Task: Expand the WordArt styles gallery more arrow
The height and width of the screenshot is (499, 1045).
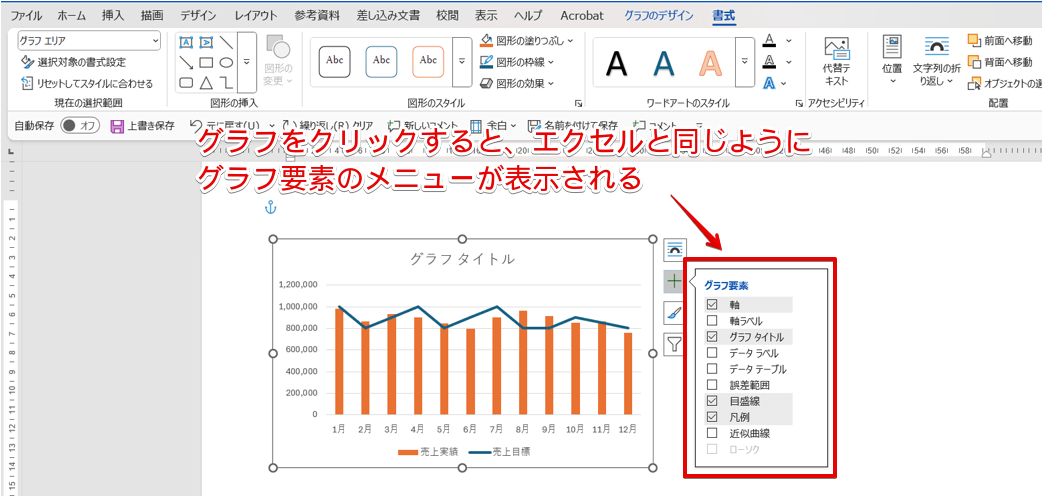Action: 745,62
